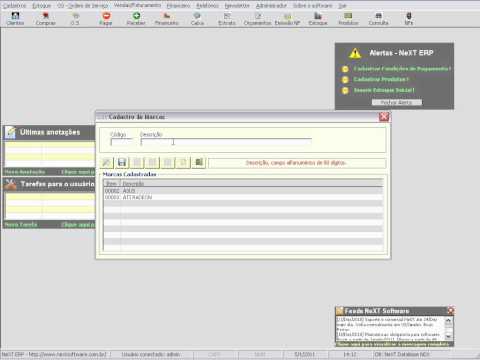
Task: Click the Cadastrar Condições de Pagamento alert
Action: coord(402,69)
